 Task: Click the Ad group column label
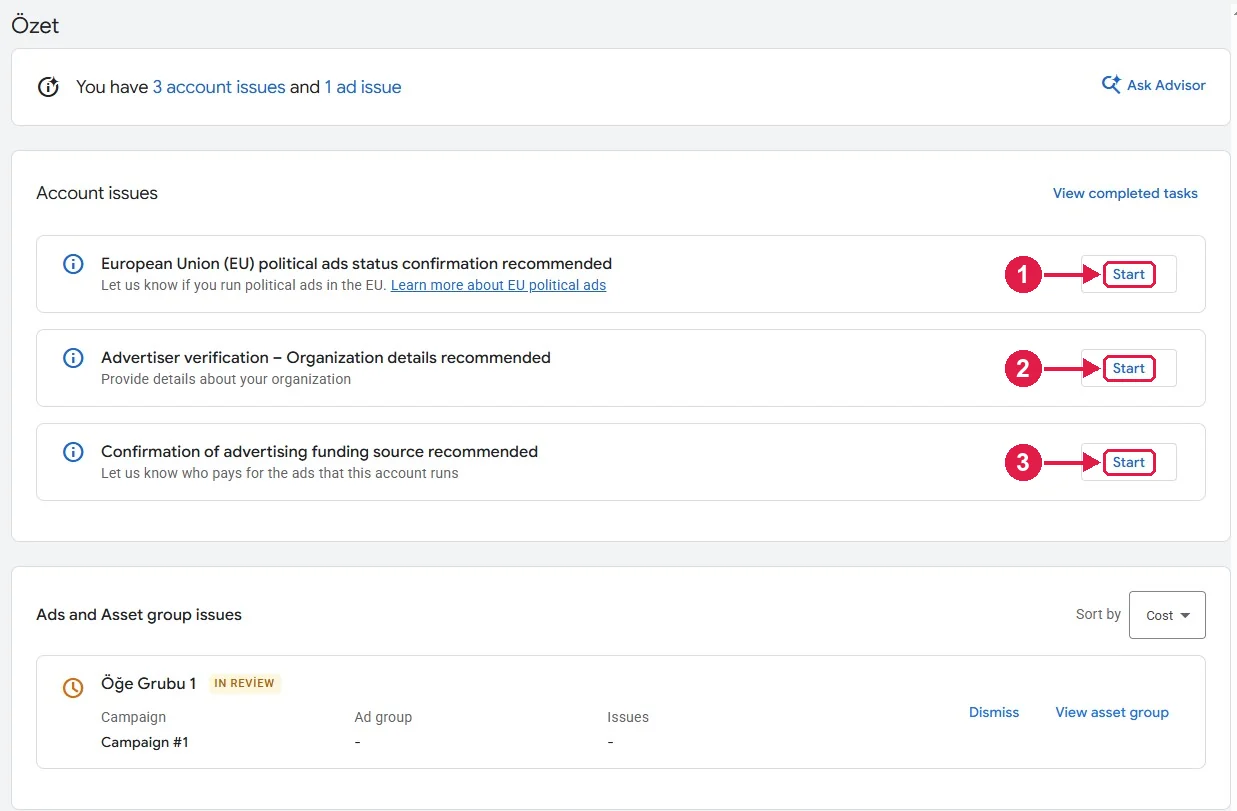[x=383, y=717]
